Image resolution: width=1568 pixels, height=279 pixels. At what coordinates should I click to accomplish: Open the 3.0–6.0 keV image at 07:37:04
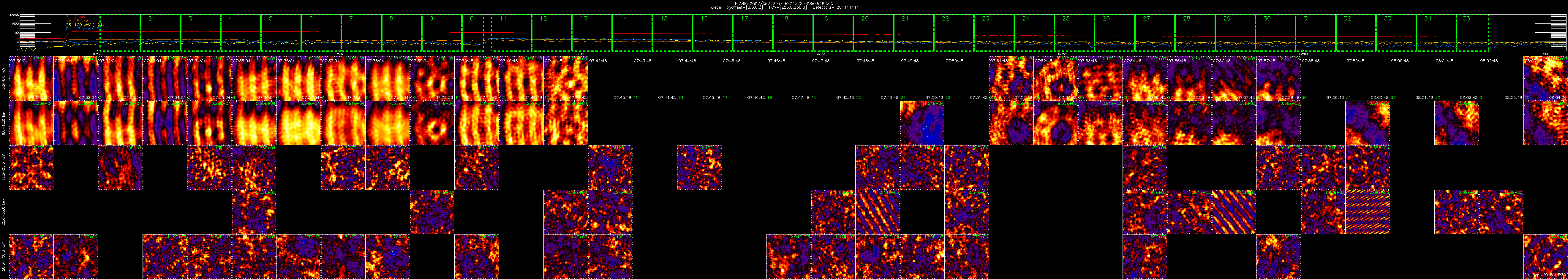pos(343,78)
